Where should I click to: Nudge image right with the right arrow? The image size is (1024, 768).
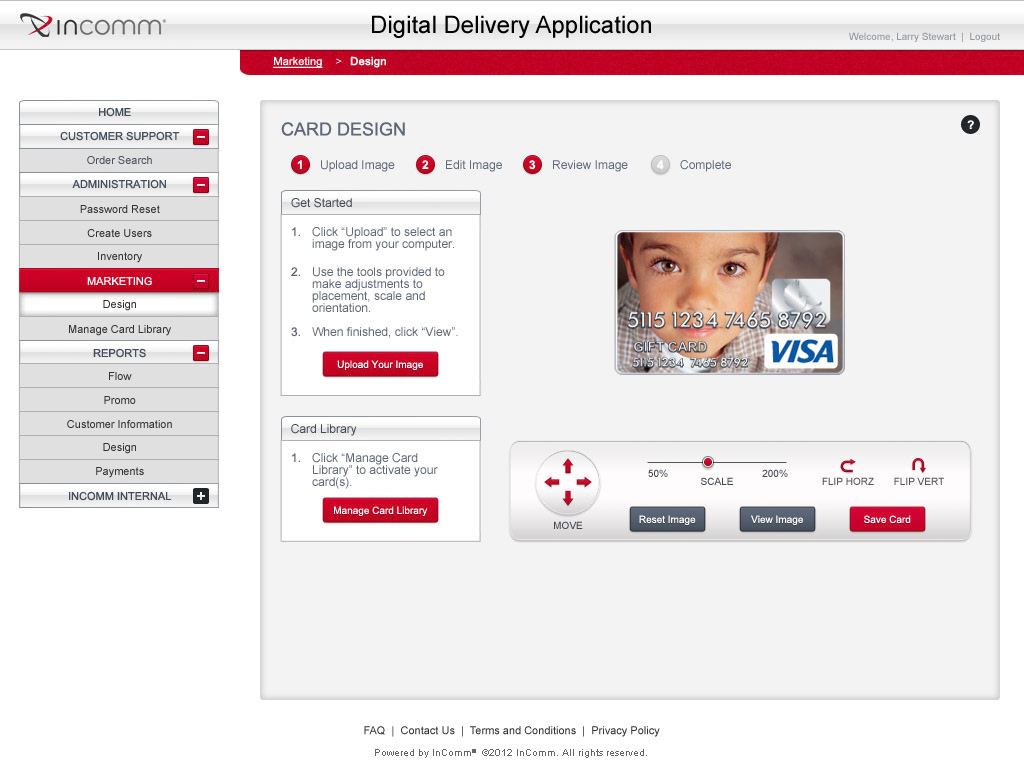click(x=584, y=482)
